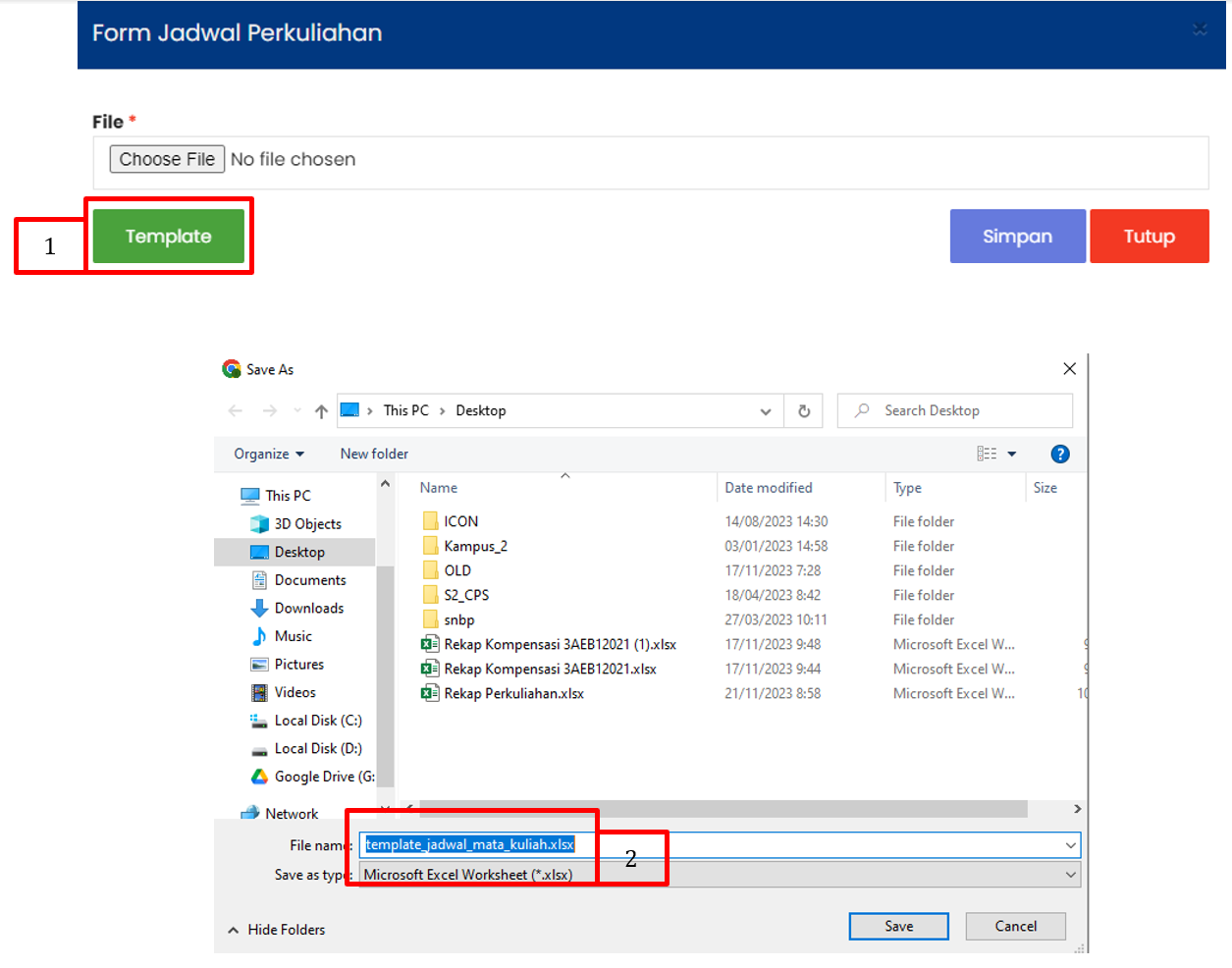Image resolution: width=1232 pixels, height=968 pixels.
Task: Open the recent locations dropdown arrow
Action: point(297,410)
